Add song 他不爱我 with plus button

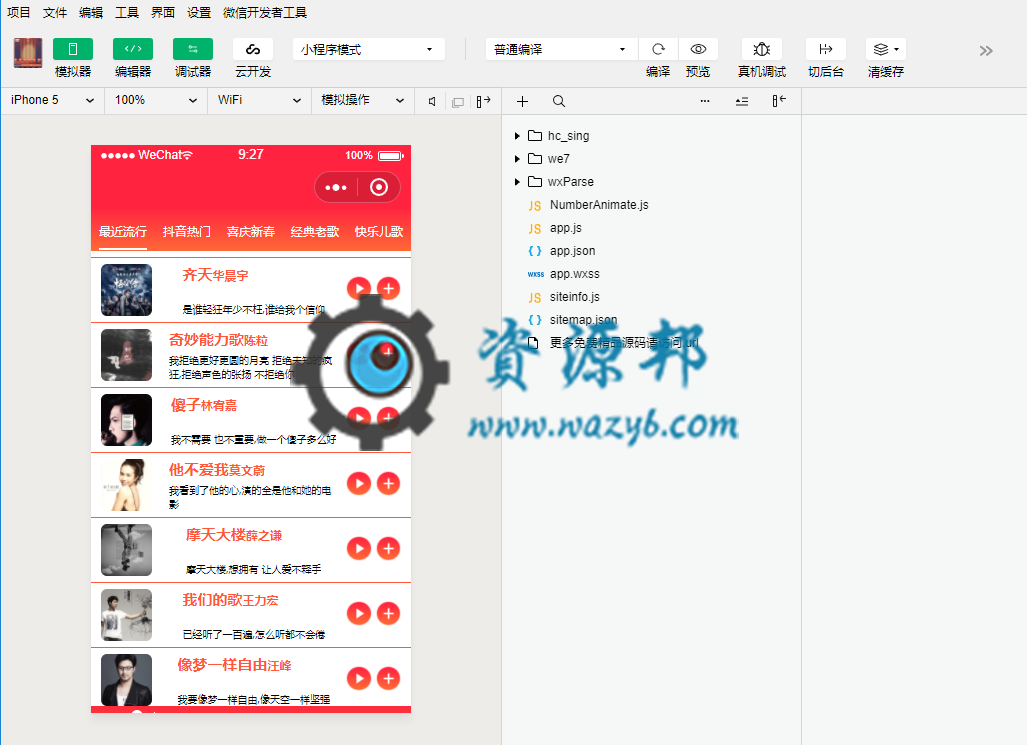(388, 484)
